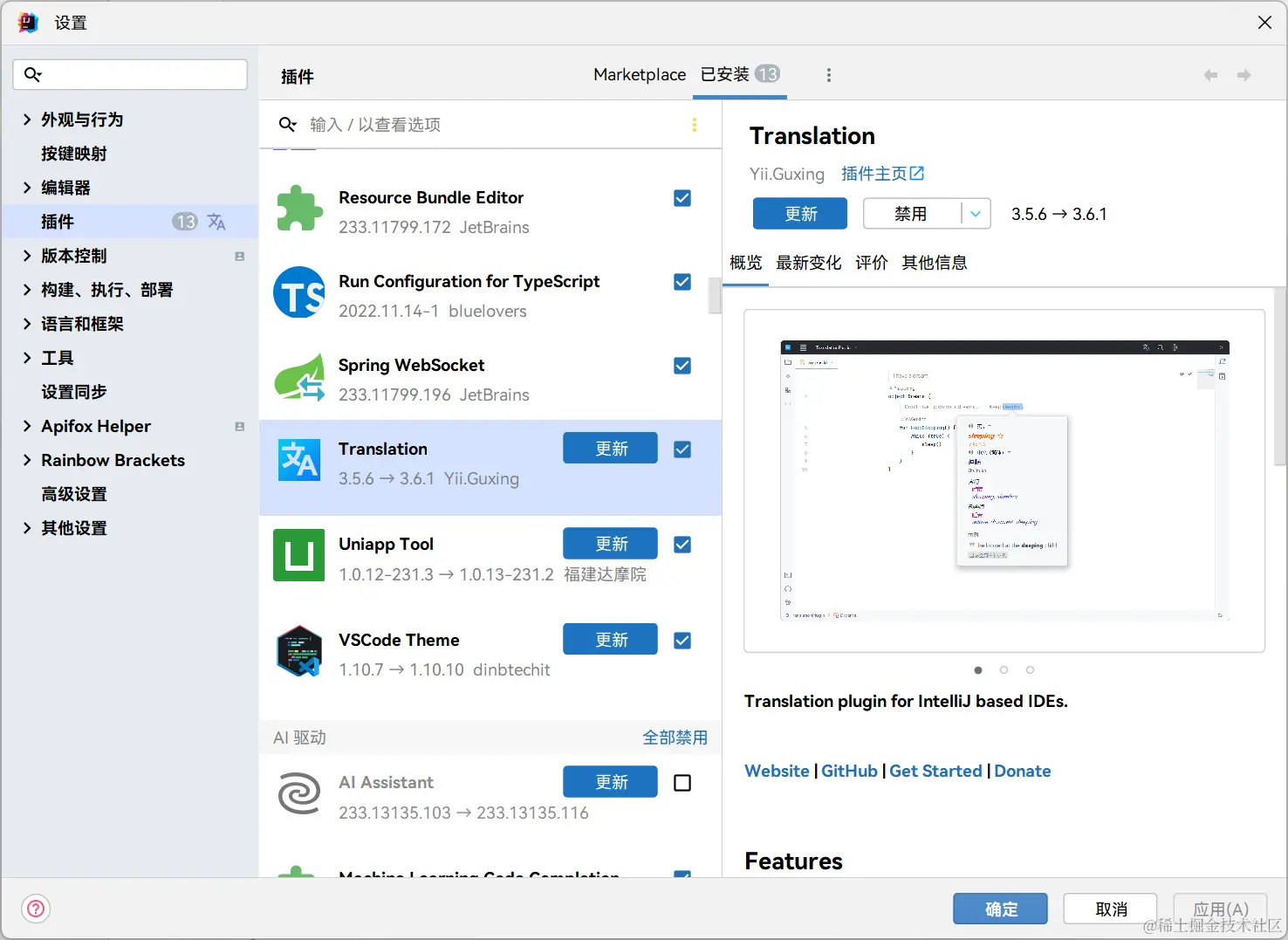Open the GitHub link
Screen dimensions: 1288x940
tap(849, 771)
